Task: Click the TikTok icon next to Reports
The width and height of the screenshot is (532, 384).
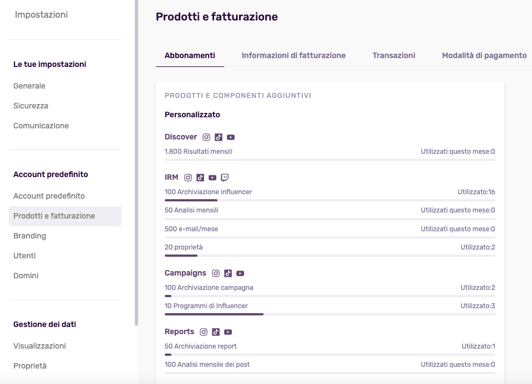Action: point(216,332)
